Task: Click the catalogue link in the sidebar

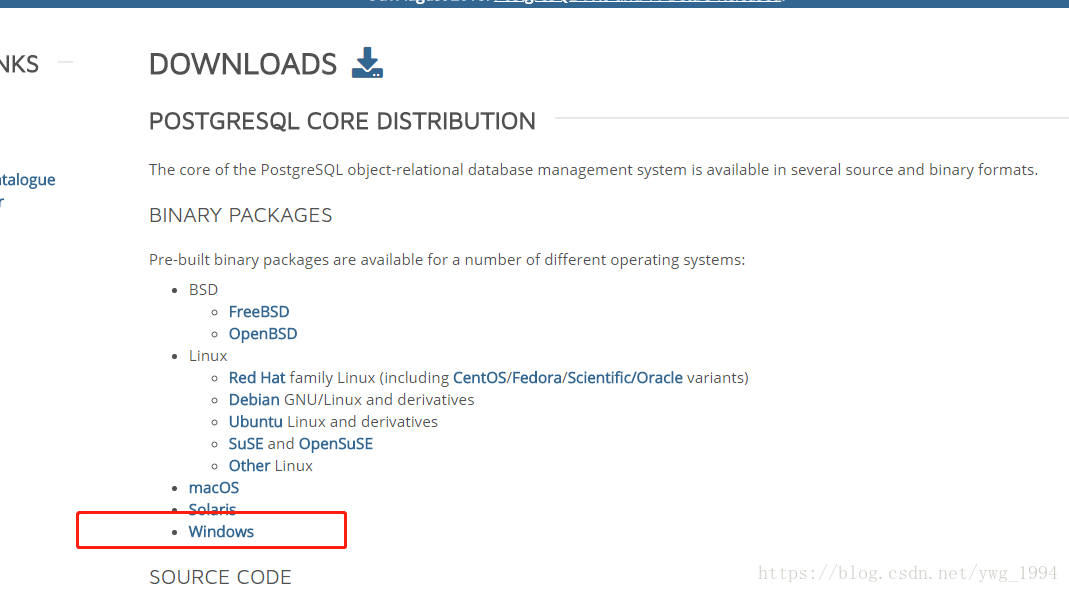Action: click(27, 179)
